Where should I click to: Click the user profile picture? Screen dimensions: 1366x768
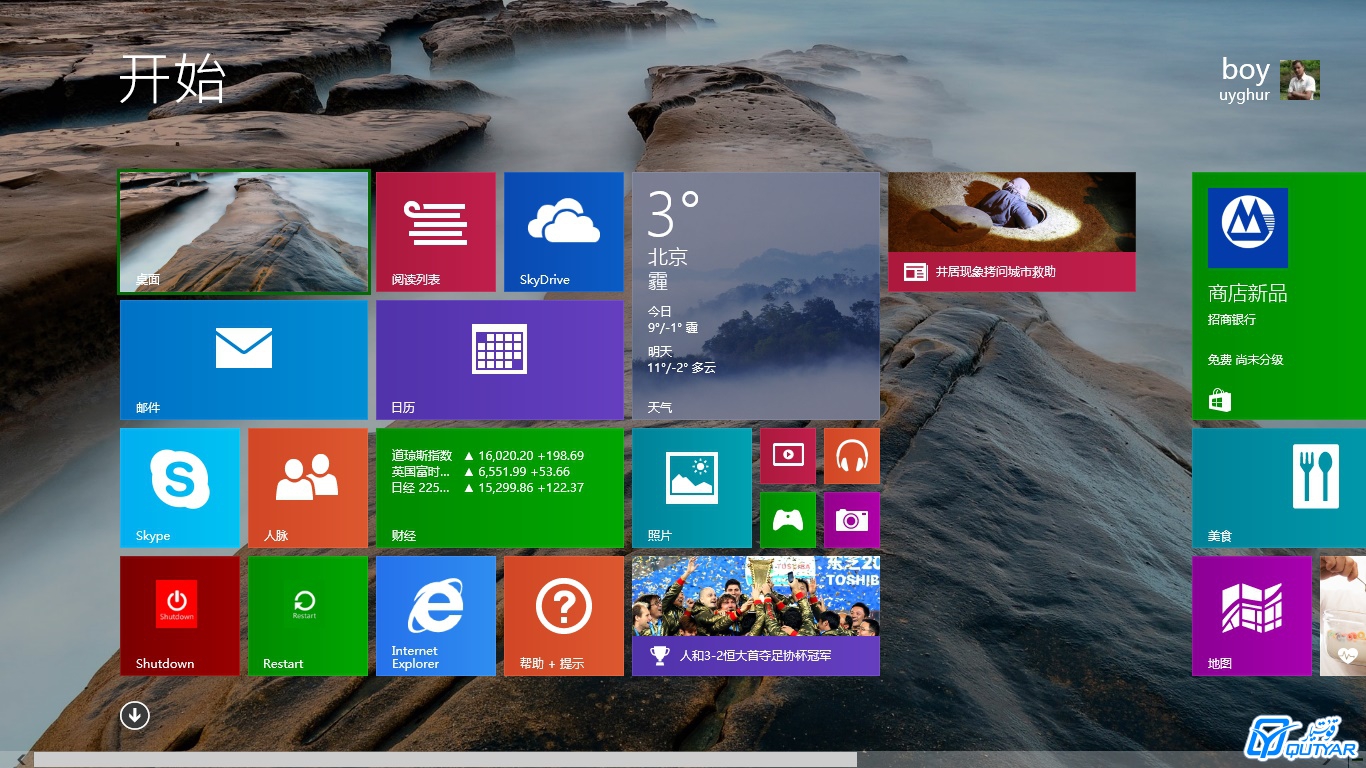(1300, 80)
